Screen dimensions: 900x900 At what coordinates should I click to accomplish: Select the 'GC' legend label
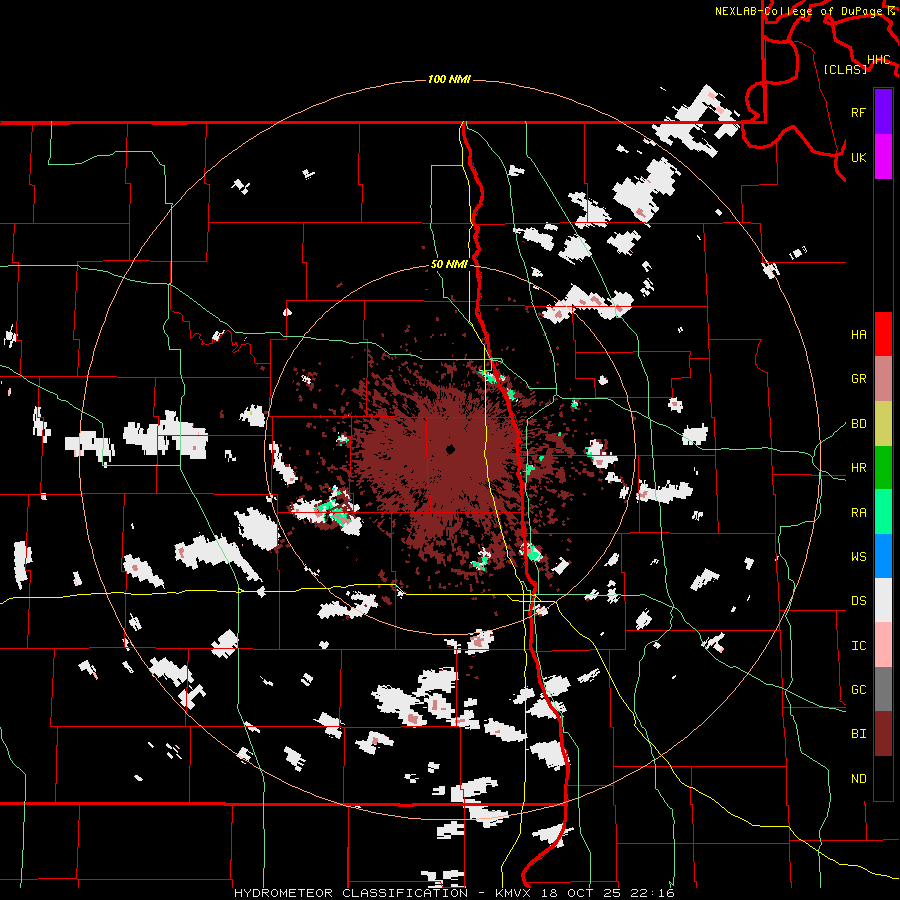[858, 689]
